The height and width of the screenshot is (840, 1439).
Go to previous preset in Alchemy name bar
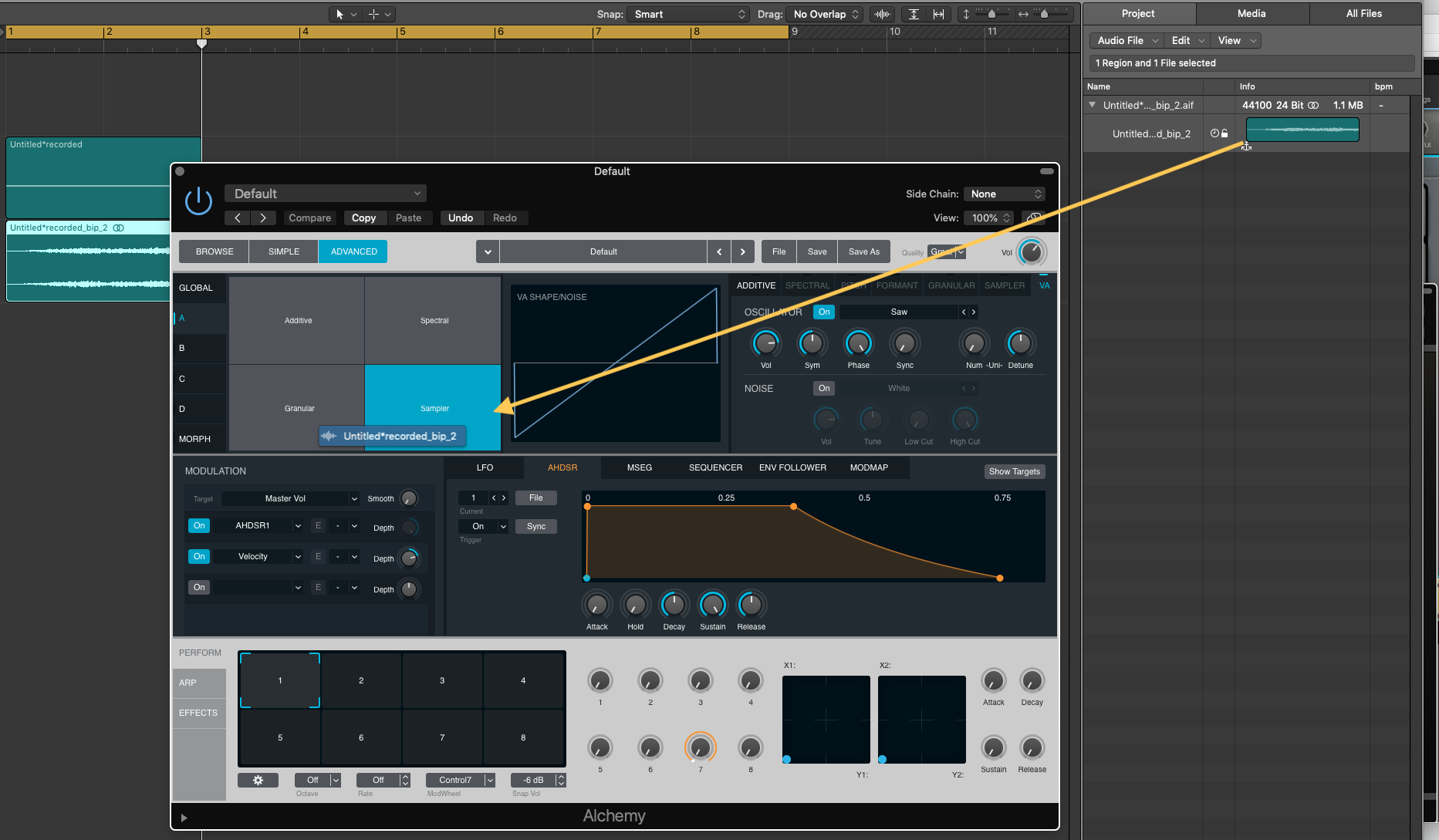click(719, 251)
